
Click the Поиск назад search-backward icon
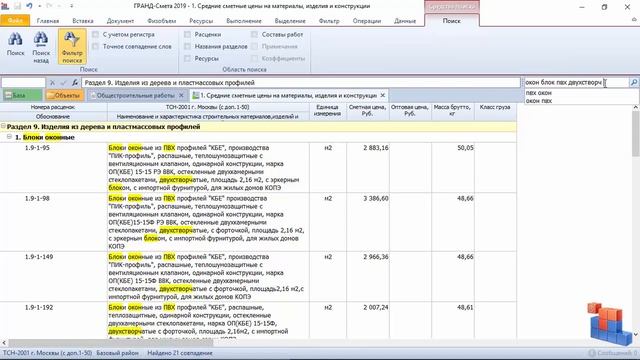click(41, 40)
